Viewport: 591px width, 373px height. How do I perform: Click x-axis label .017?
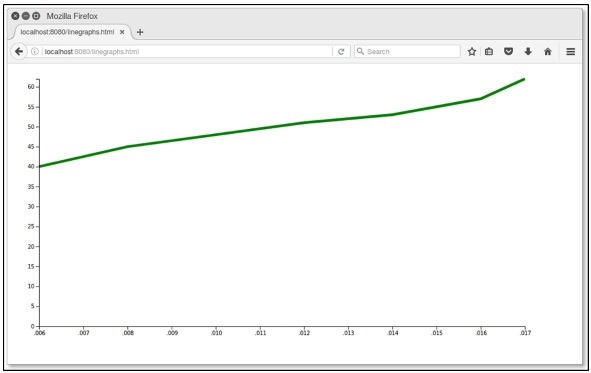(x=525, y=333)
